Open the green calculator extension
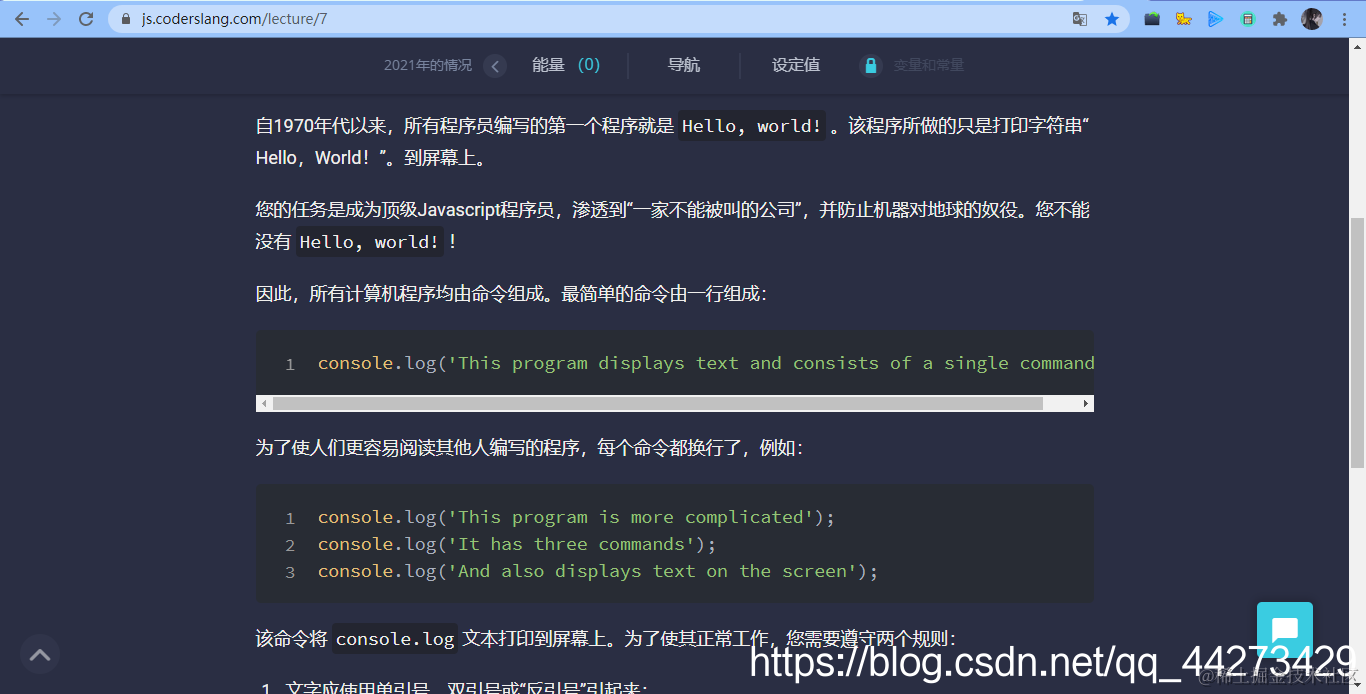This screenshot has height=694, width=1366. [1248, 19]
